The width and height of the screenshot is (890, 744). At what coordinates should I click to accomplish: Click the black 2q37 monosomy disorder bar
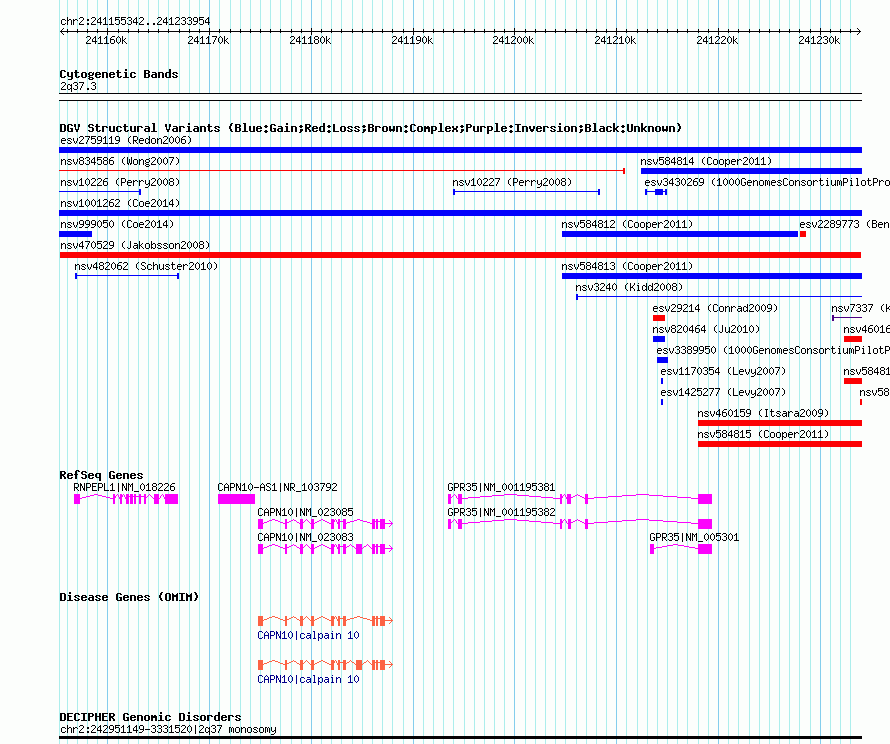pyautogui.click(x=460, y=738)
